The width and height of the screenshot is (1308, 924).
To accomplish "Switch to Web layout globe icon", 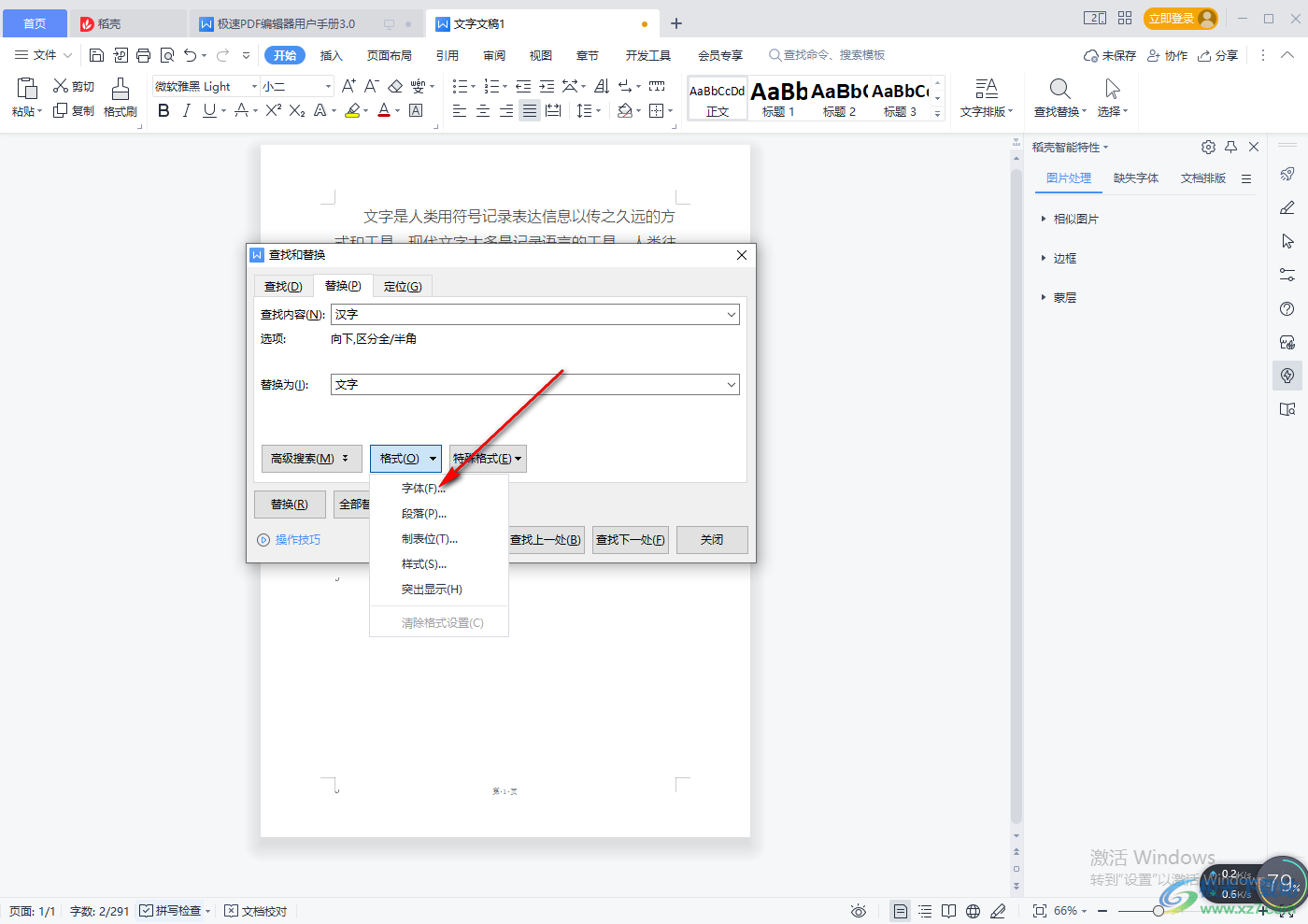I will pyautogui.click(x=973, y=911).
